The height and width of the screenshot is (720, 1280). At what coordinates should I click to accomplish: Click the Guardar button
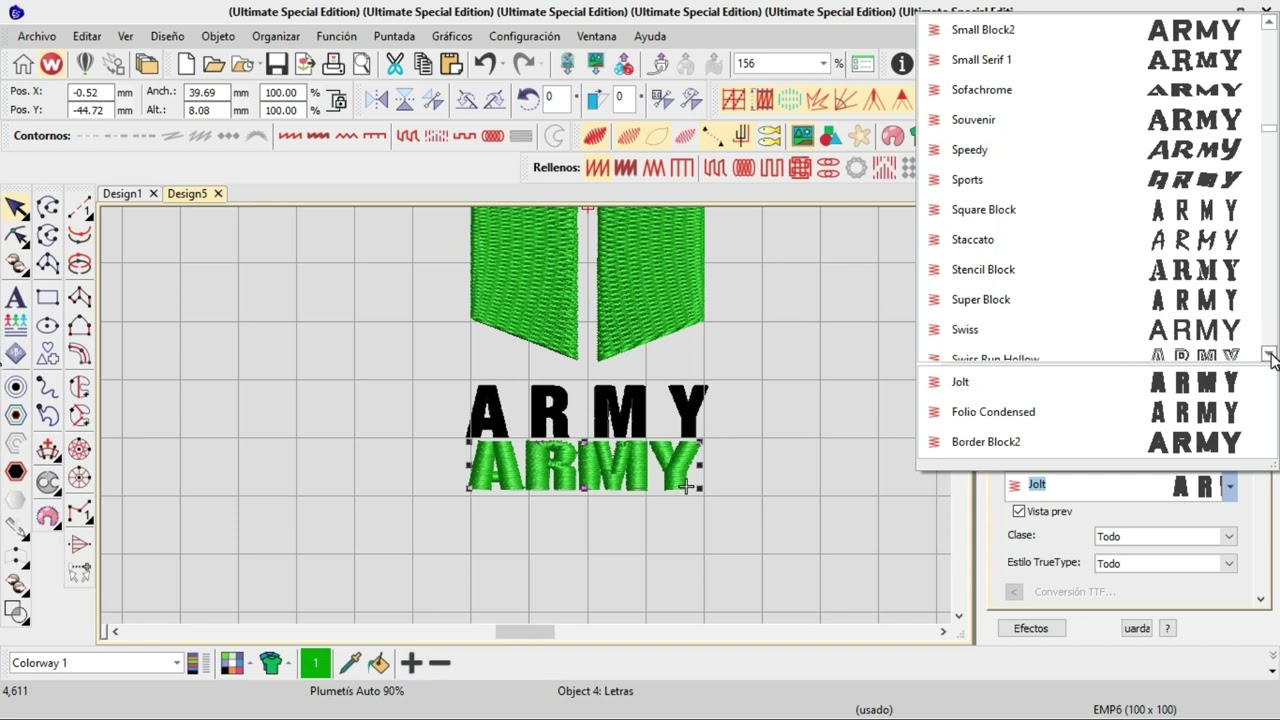click(1136, 628)
